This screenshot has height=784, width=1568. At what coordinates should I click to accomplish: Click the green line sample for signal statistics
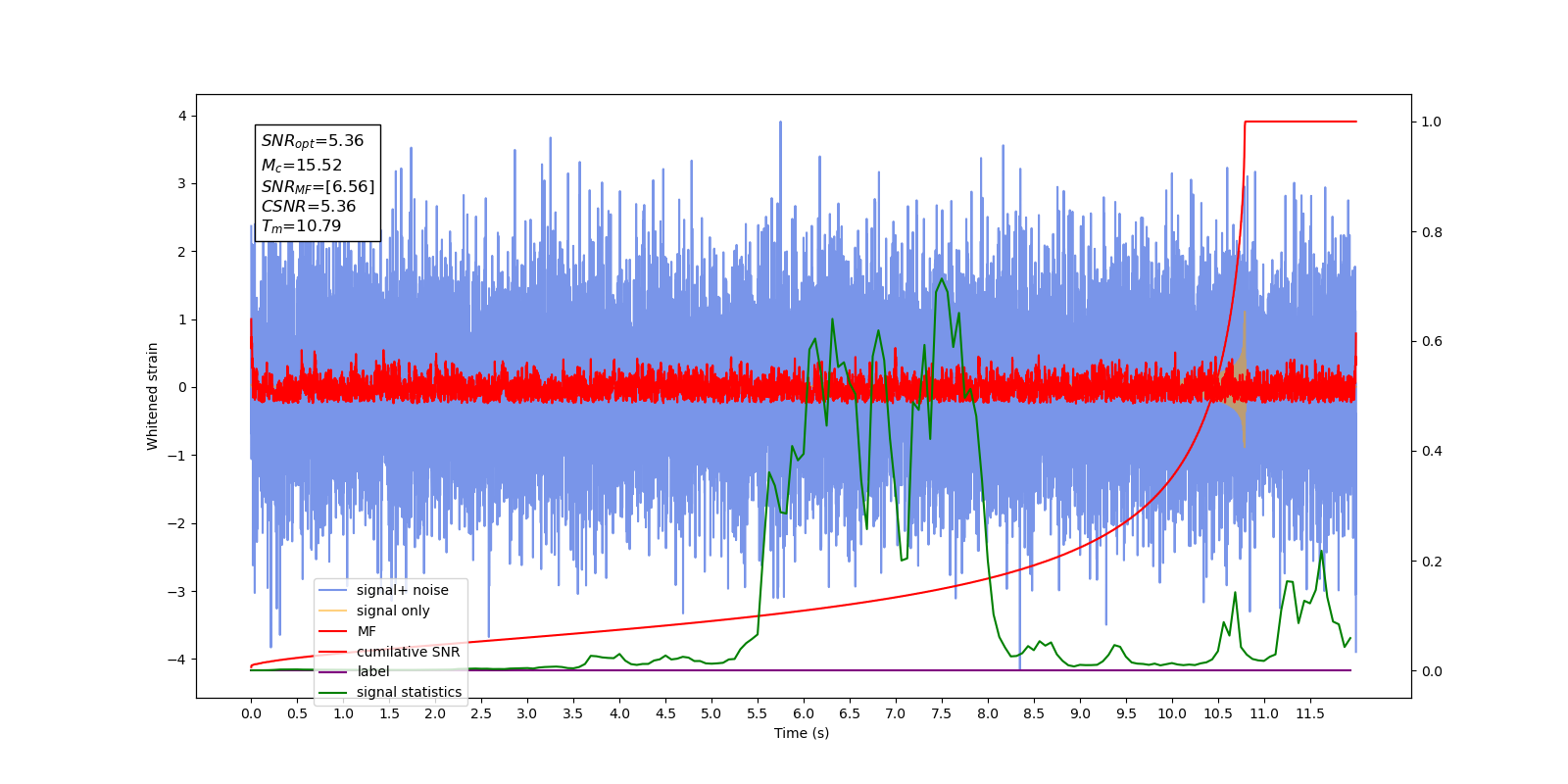pos(333,692)
